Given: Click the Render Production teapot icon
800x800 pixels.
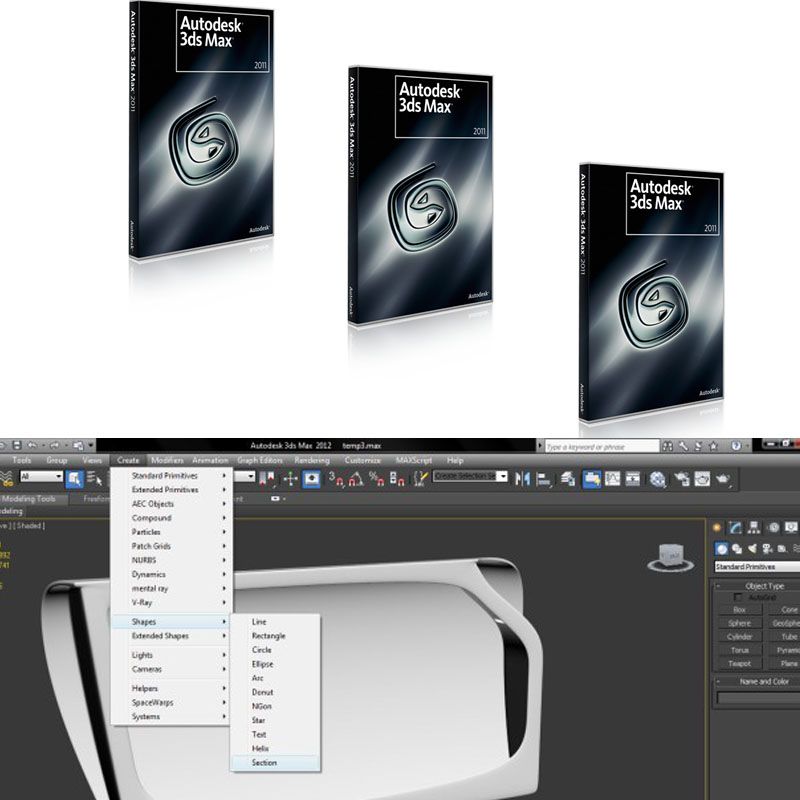Looking at the screenshot, I should [723, 479].
